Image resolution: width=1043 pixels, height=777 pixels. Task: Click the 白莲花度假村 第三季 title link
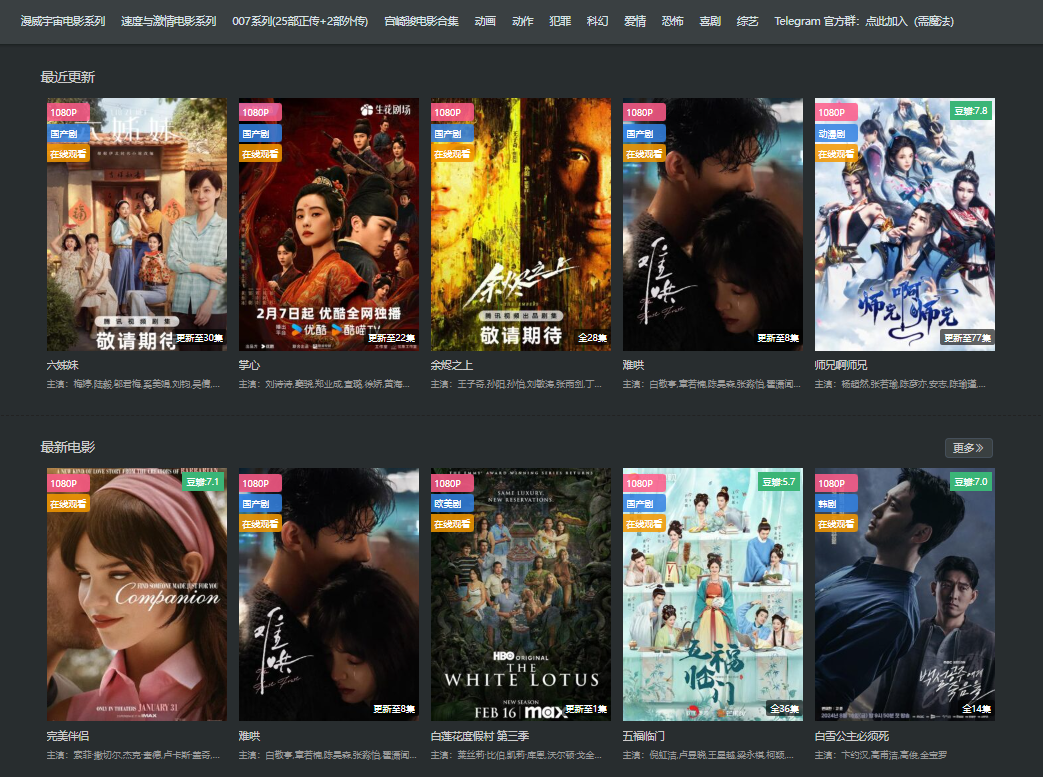coord(480,736)
